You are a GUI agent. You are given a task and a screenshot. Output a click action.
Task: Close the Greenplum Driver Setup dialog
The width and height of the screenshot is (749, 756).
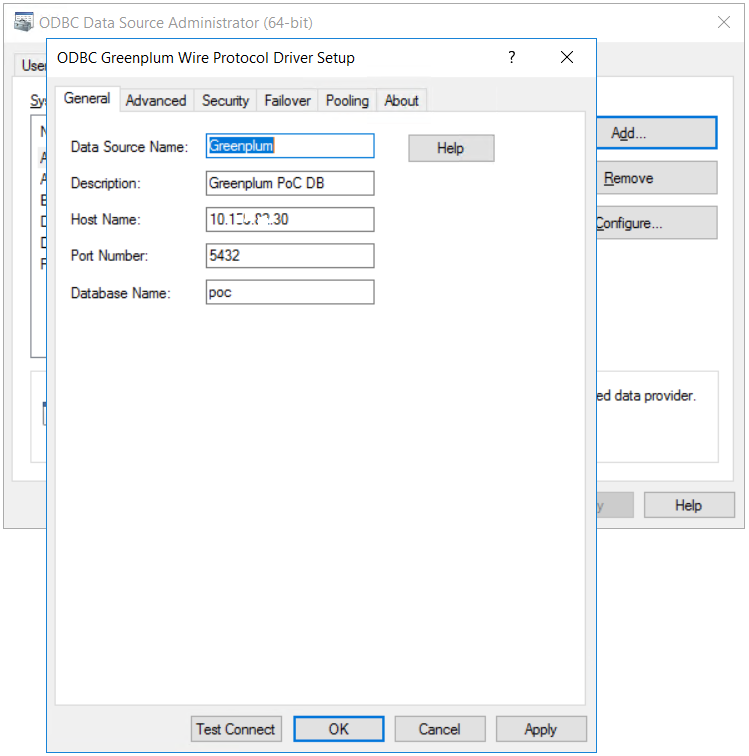click(x=567, y=57)
